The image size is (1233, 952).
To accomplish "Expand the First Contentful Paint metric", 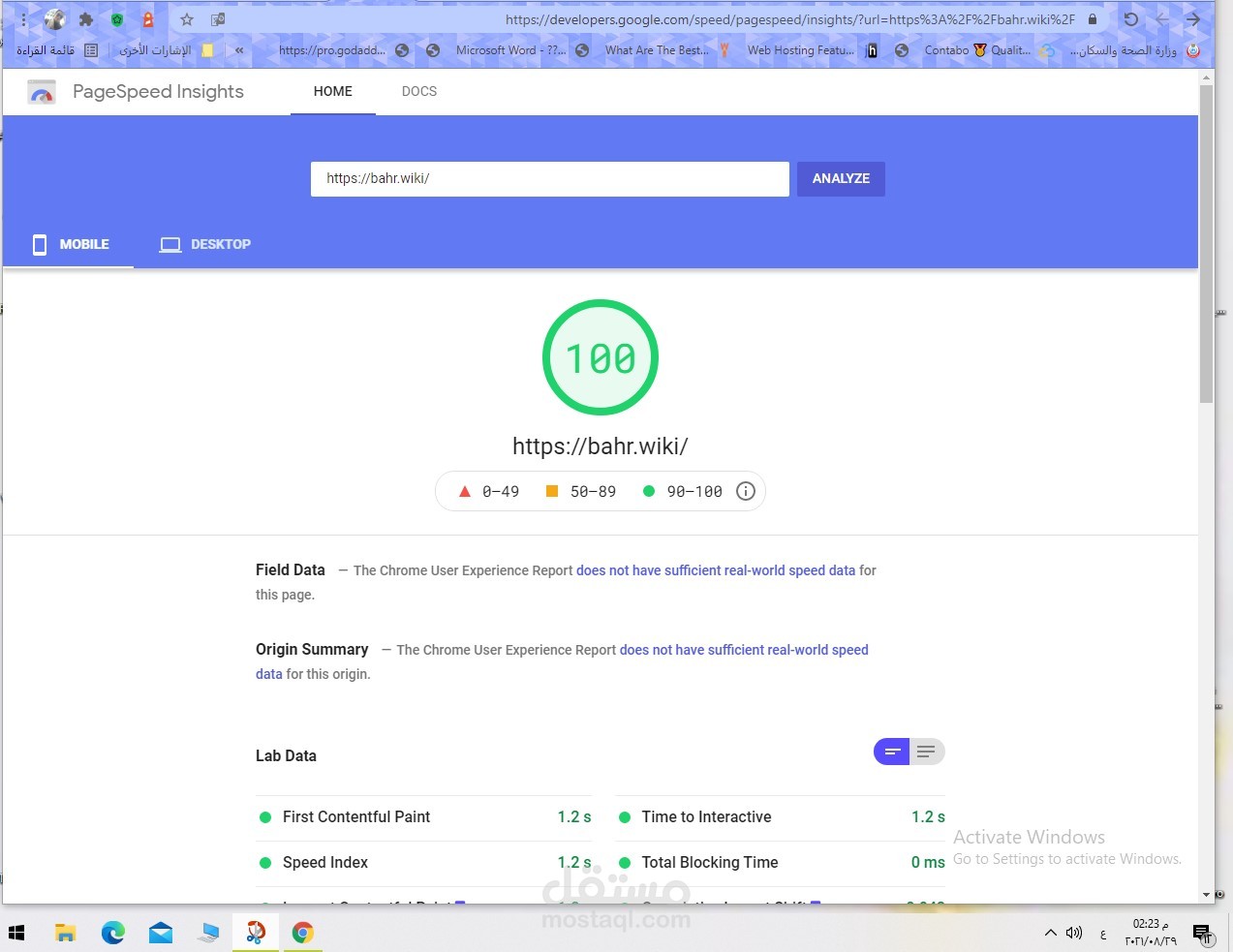I will pyautogui.click(x=425, y=817).
